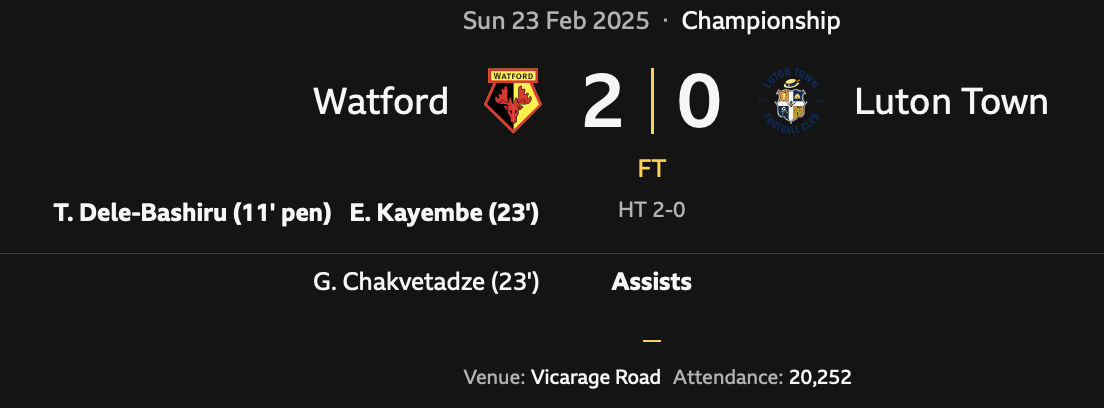Click the yellow dash below Assists

pos(652,340)
